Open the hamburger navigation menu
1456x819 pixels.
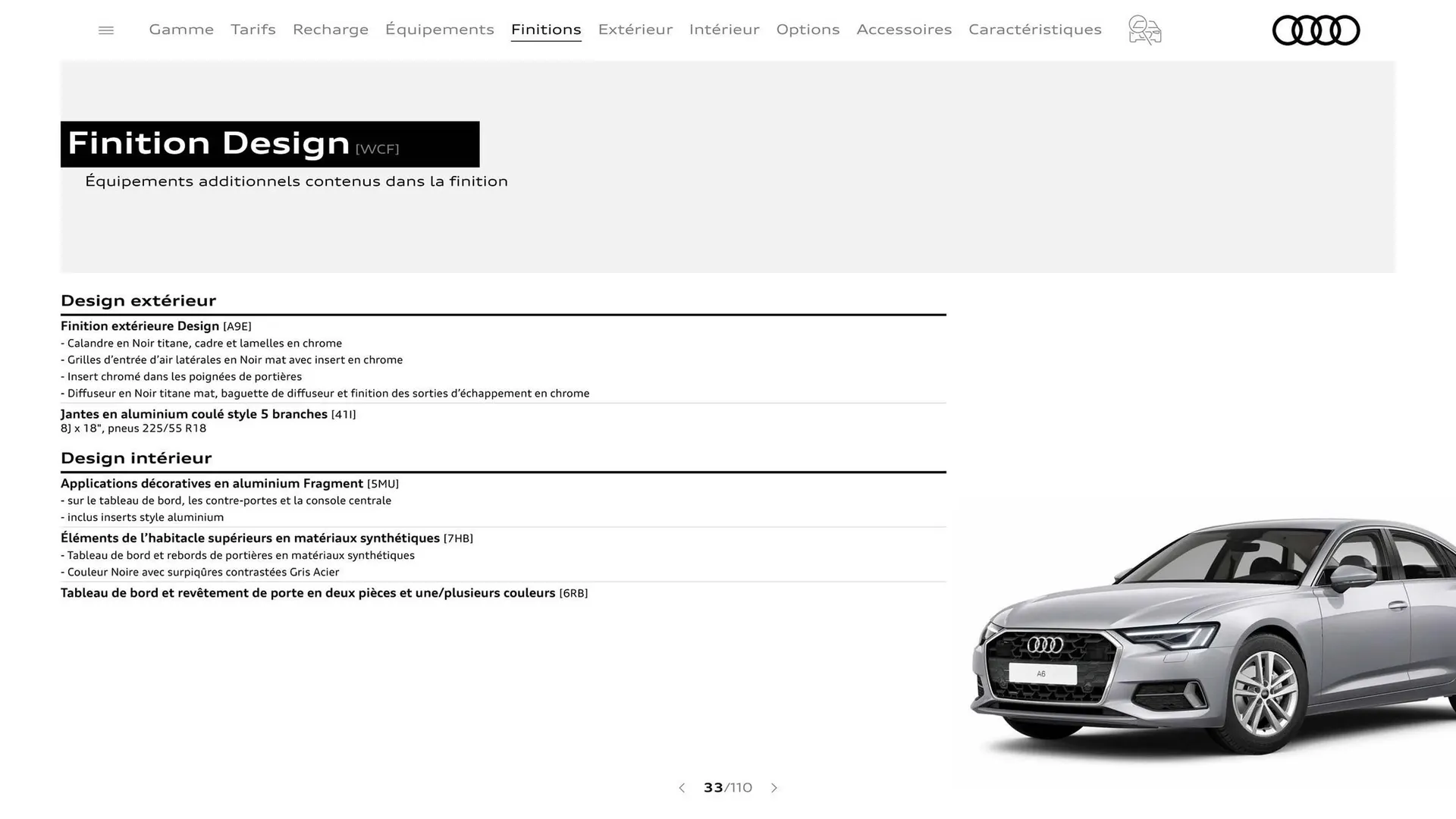[x=105, y=30]
